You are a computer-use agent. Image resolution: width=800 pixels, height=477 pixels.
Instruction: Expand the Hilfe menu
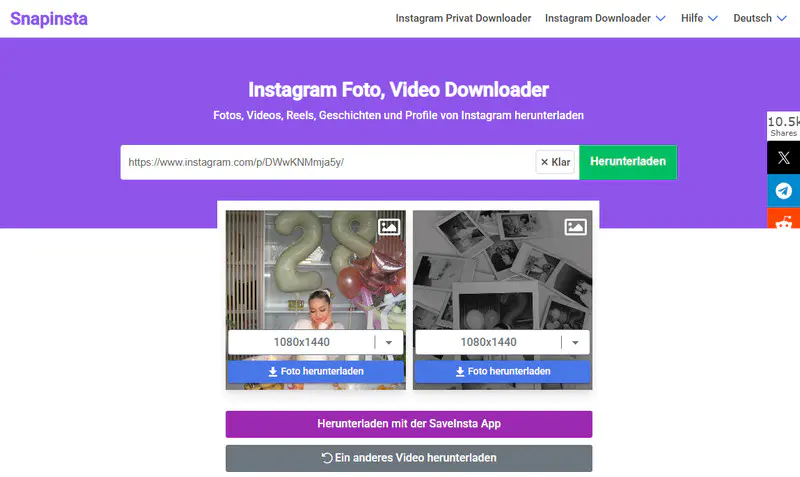tap(699, 18)
